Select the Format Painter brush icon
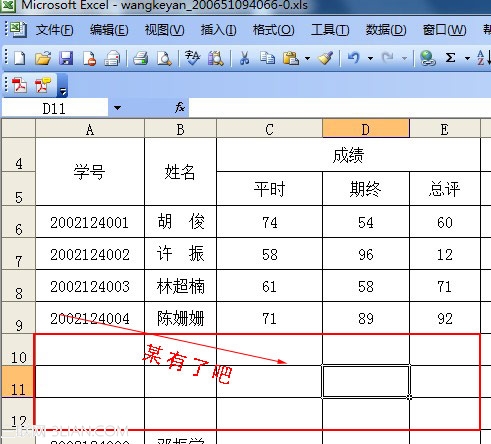This screenshot has height=444, width=491. [x=325, y=58]
